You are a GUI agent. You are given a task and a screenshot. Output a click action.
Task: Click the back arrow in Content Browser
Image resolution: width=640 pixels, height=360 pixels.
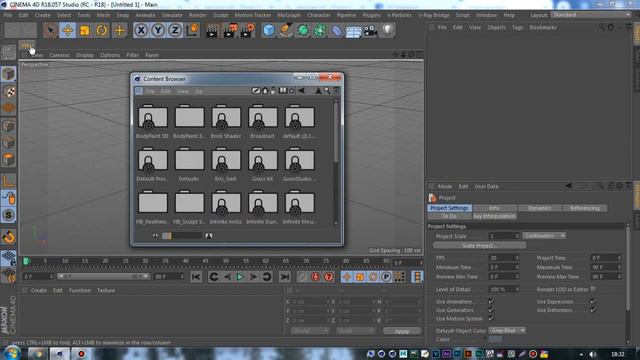coord(301,91)
